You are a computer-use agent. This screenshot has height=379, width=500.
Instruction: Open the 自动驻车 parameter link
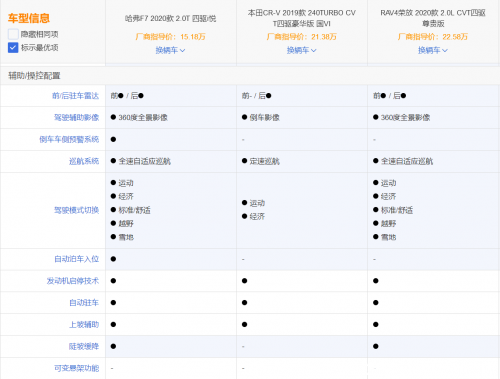tap(84, 303)
